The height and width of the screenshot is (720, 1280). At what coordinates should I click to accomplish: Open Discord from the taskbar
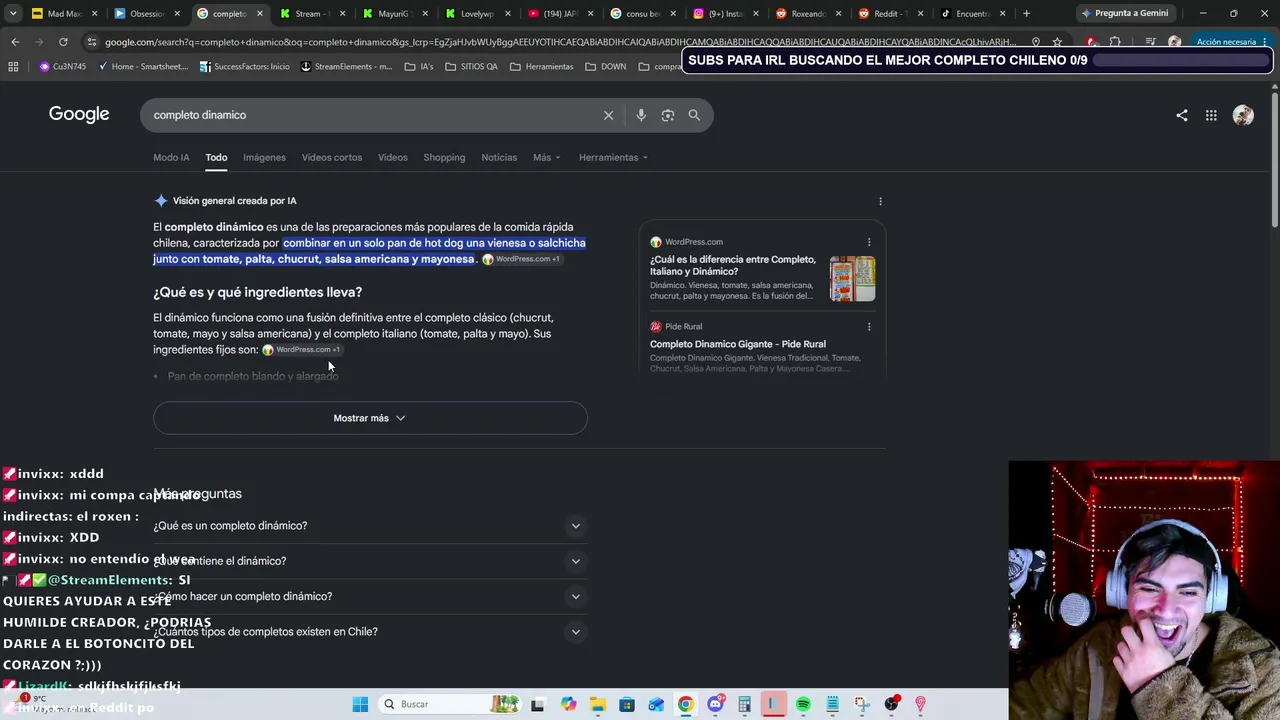tap(715, 704)
